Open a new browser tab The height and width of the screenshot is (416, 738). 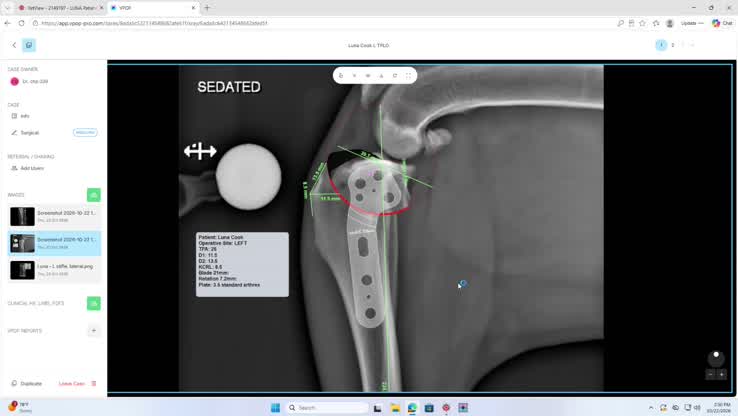[x=207, y=8]
